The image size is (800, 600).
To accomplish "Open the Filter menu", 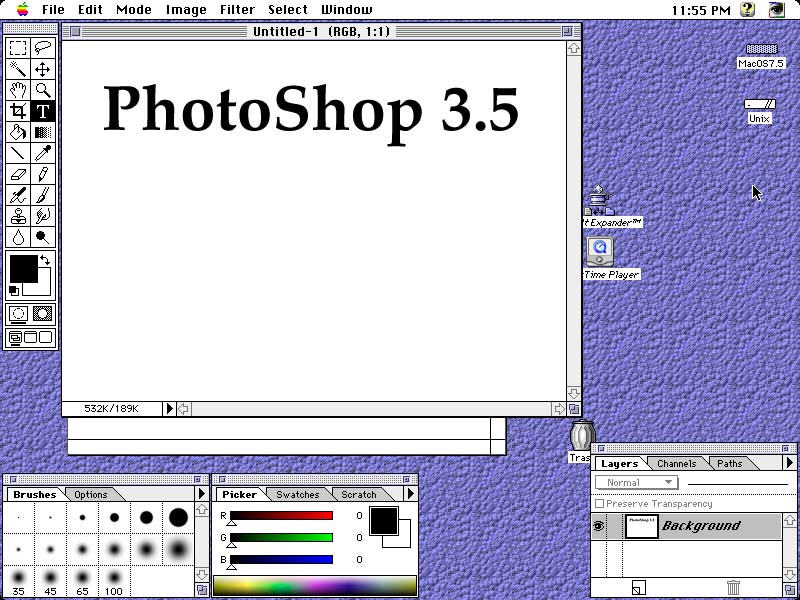I will coord(237,10).
